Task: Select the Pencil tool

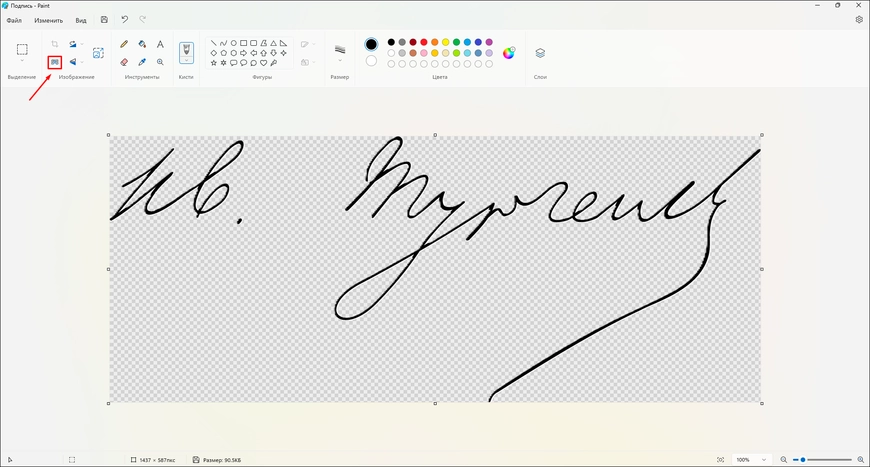Action: tap(124, 44)
